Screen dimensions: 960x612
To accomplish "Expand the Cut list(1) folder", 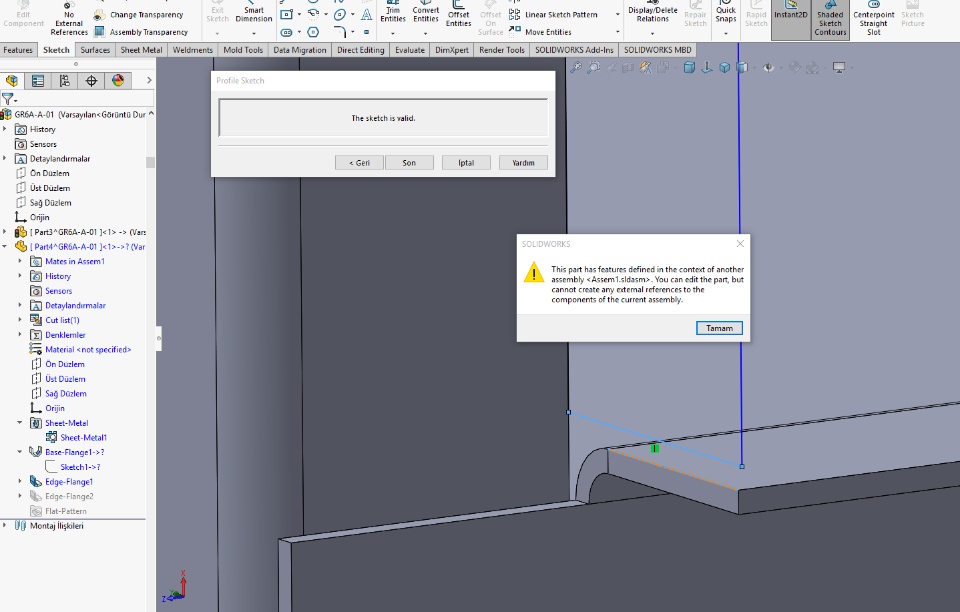I will click(x=20, y=320).
